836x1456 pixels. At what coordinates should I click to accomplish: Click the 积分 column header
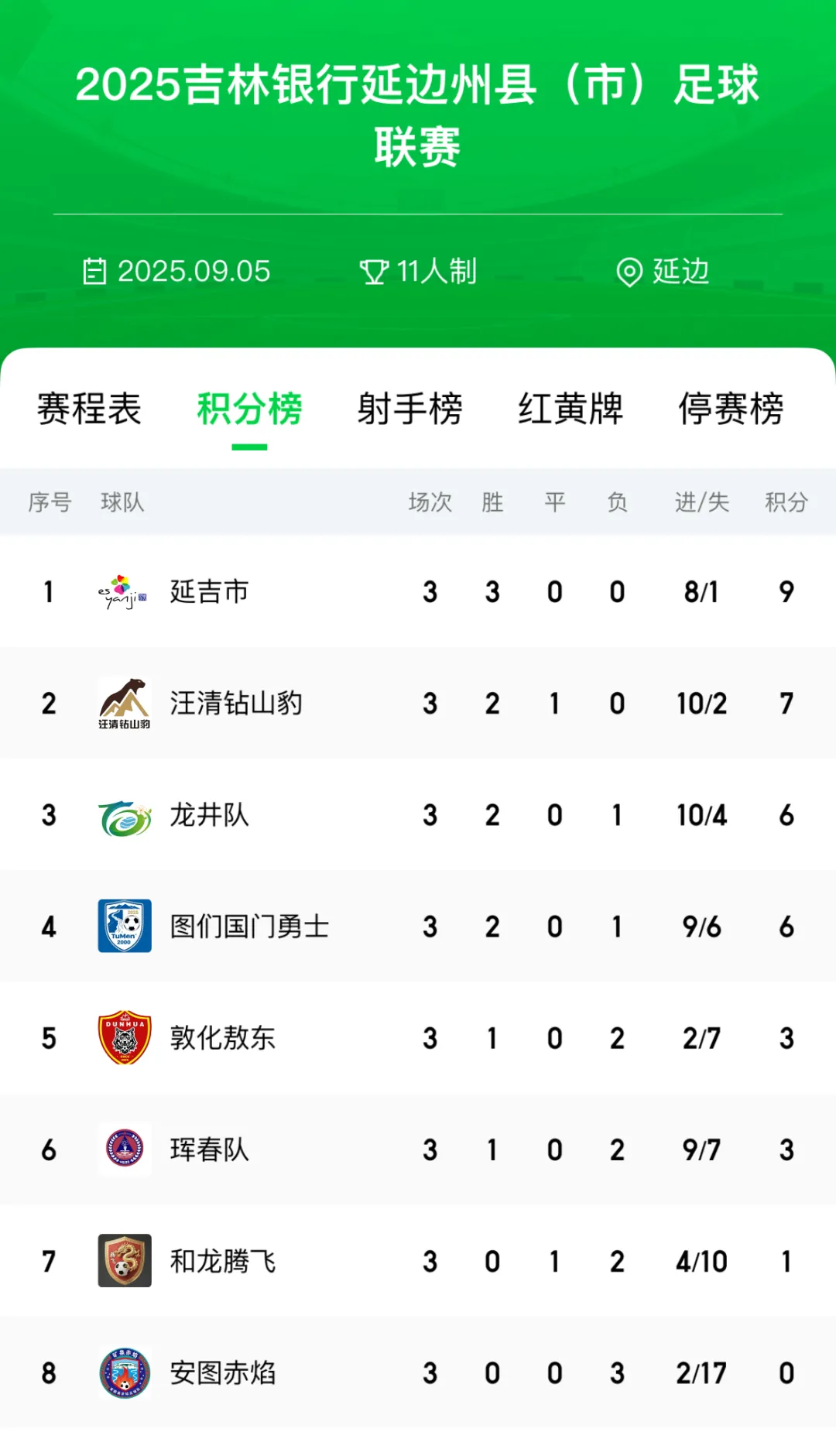[786, 502]
